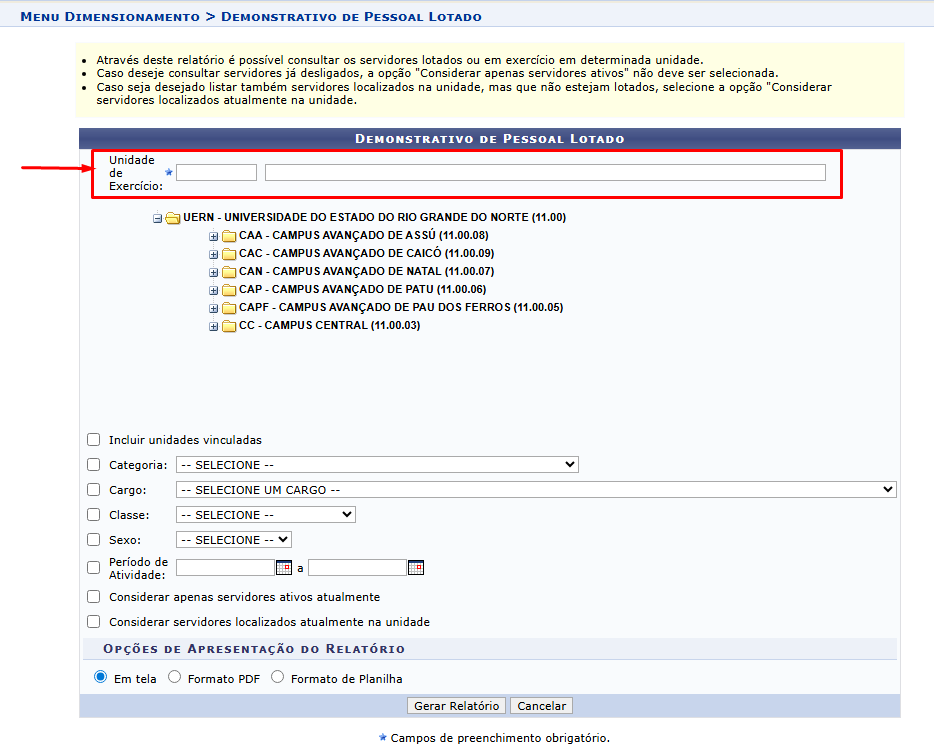Click the CAA Campus Avançado de Assú folder icon
This screenshot has width=934, height=756.
point(229,236)
